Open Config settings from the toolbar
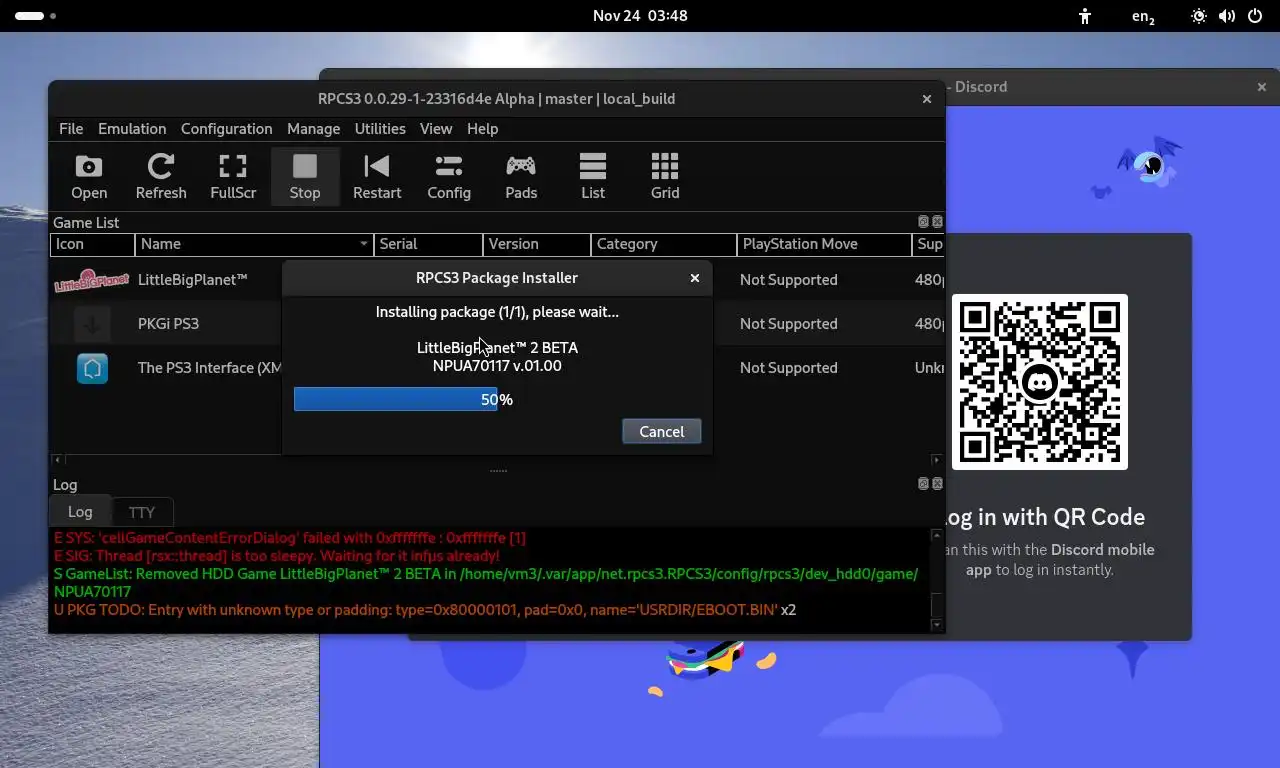1280x768 pixels. [x=449, y=177]
